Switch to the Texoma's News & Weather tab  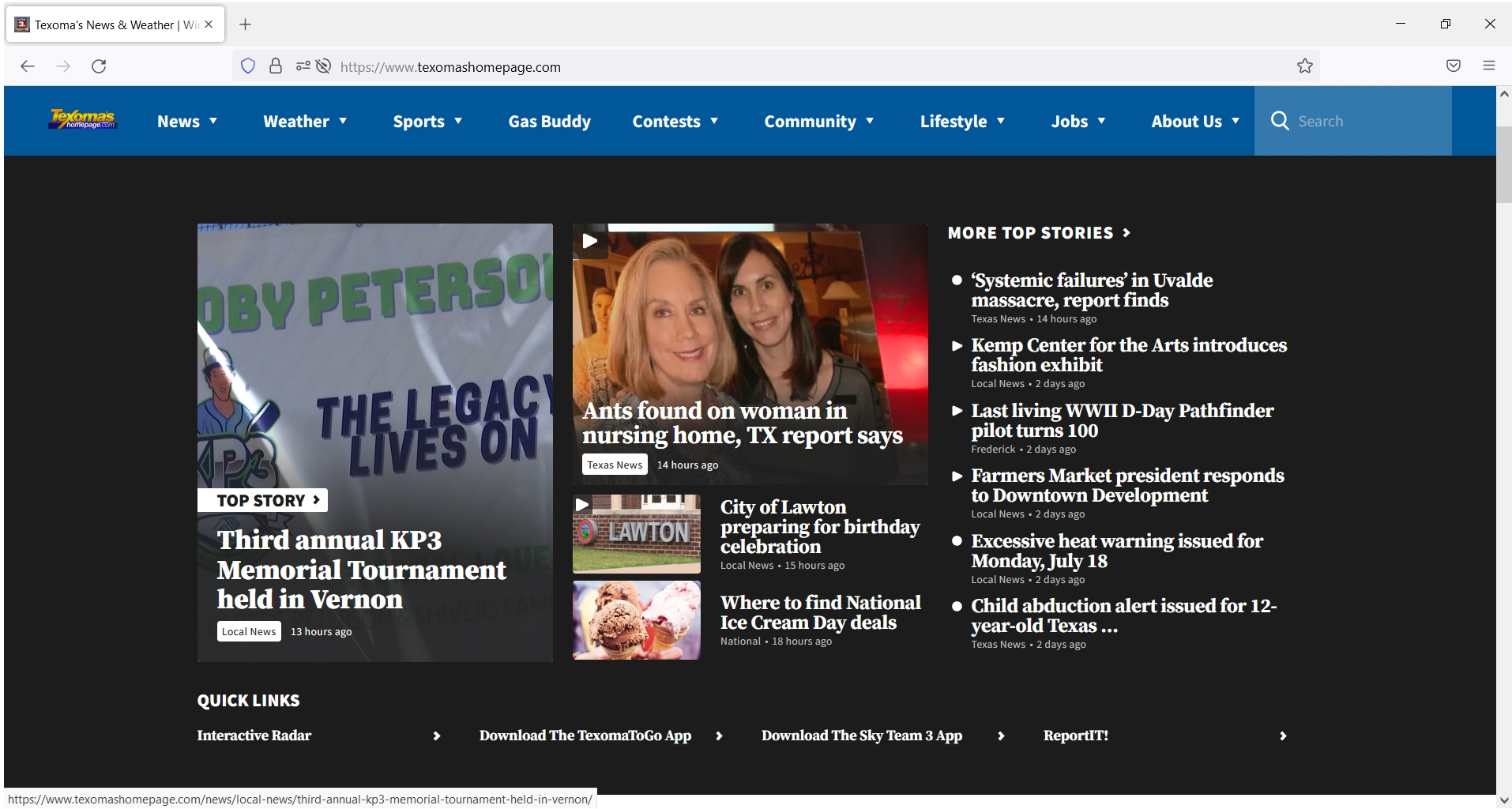pyautogui.click(x=111, y=24)
